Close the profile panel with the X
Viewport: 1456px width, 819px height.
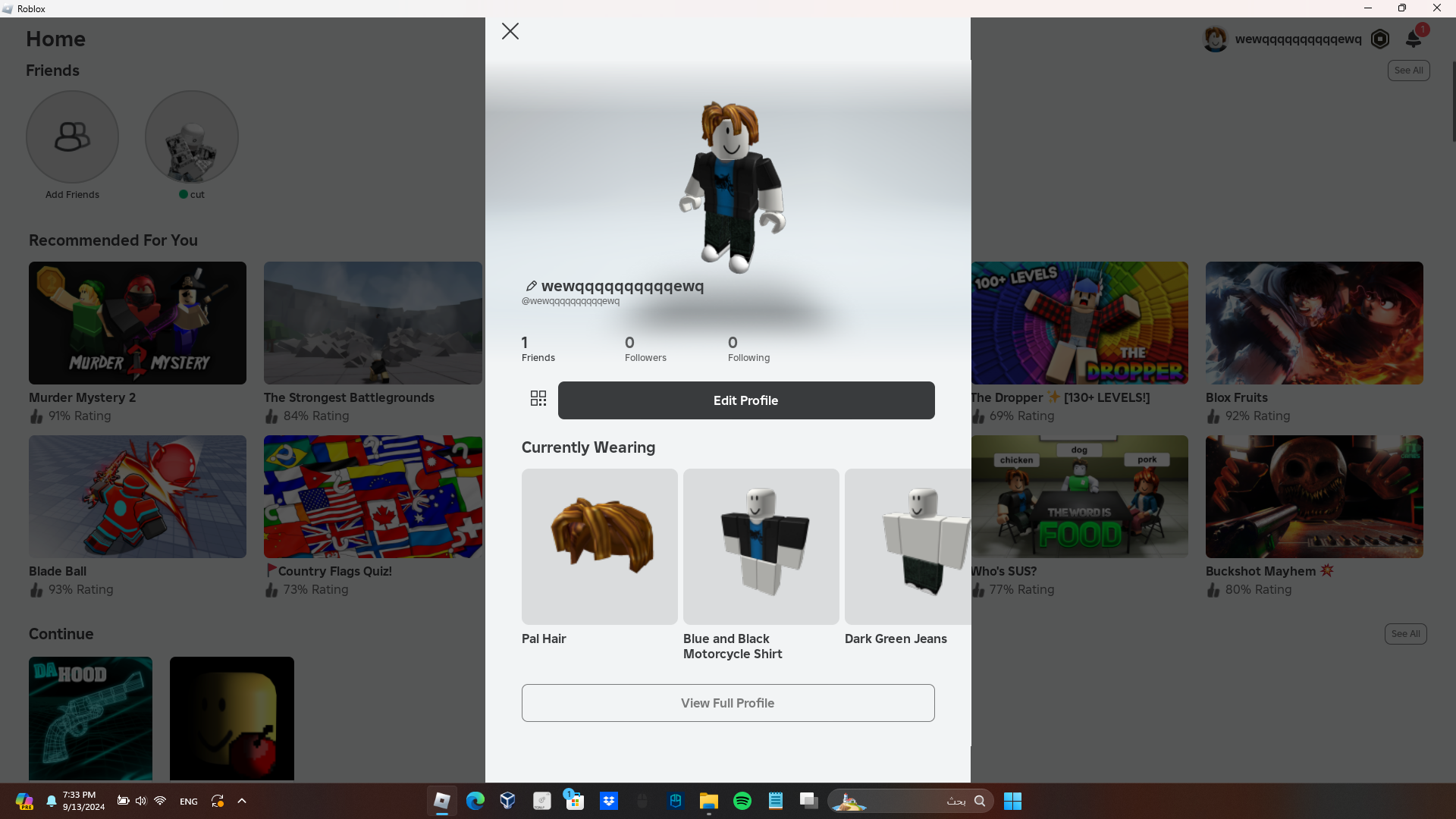pos(510,31)
